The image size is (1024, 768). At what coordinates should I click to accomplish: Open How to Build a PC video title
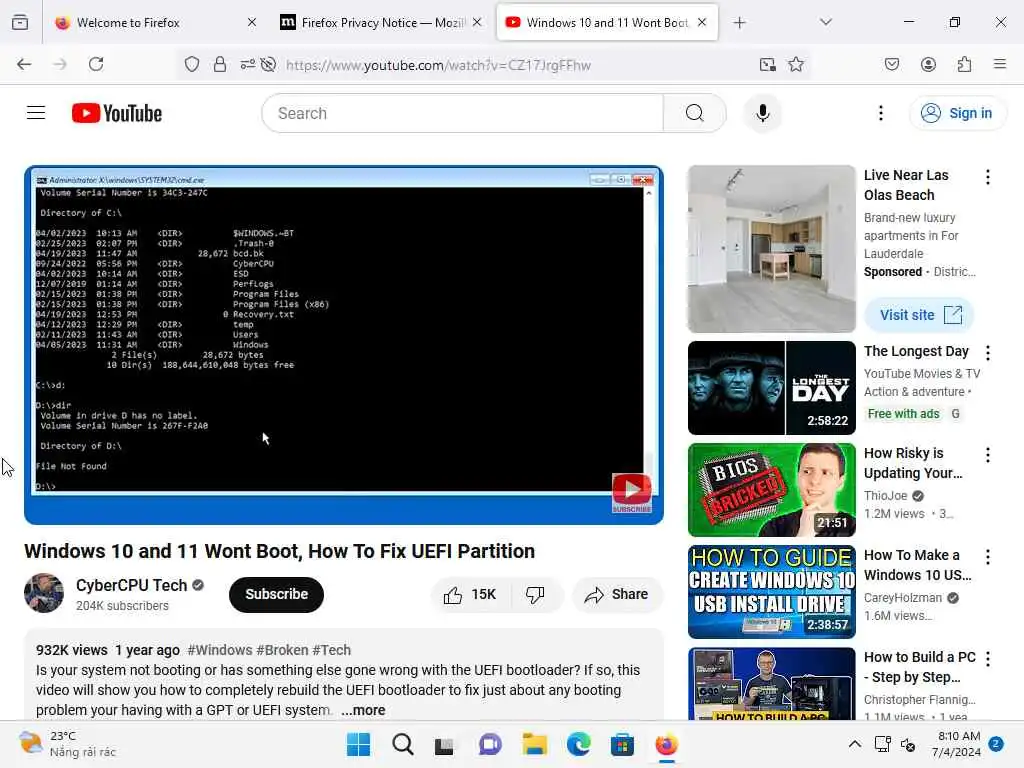tap(920, 667)
